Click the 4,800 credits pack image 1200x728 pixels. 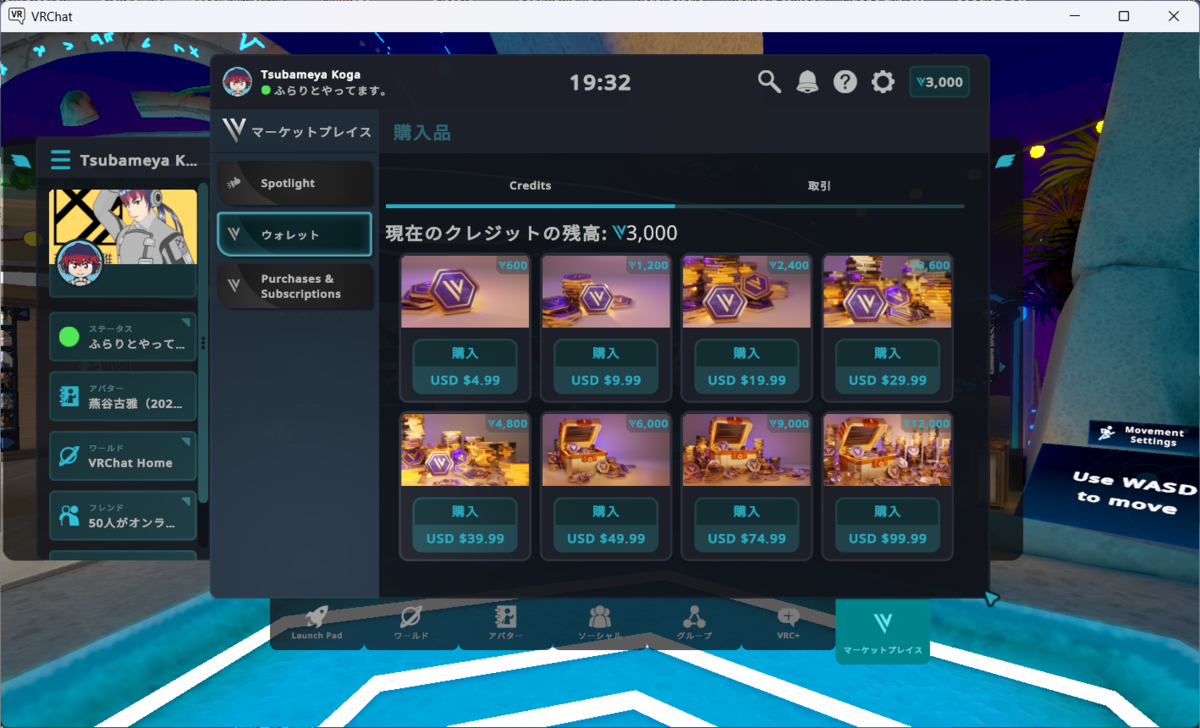point(465,450)
